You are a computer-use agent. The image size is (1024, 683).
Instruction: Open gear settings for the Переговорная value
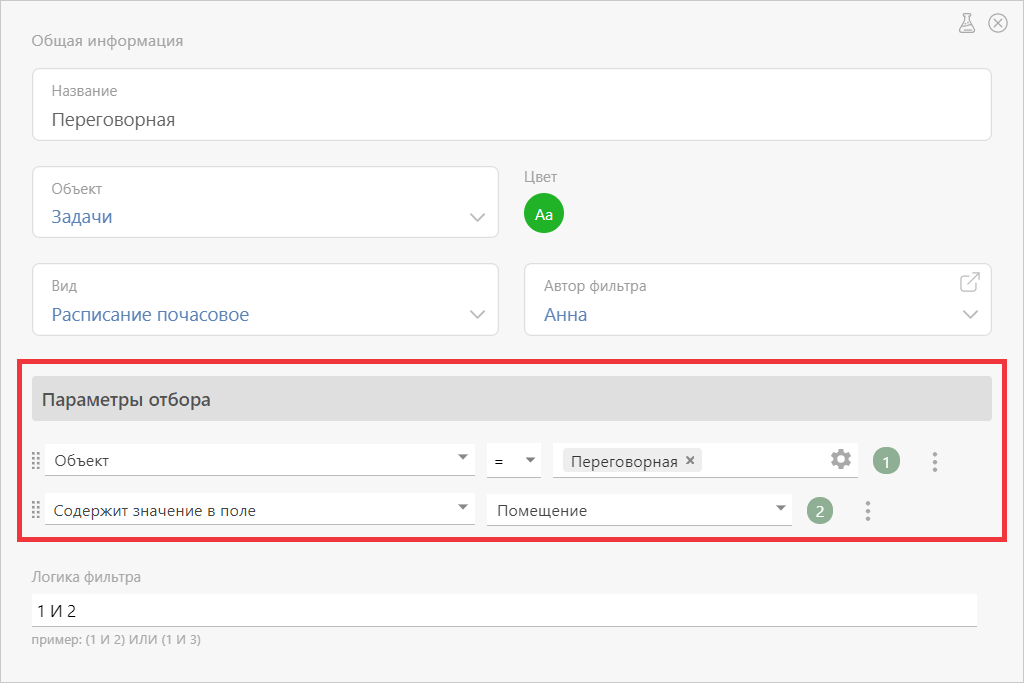click(x=840, y=459)
